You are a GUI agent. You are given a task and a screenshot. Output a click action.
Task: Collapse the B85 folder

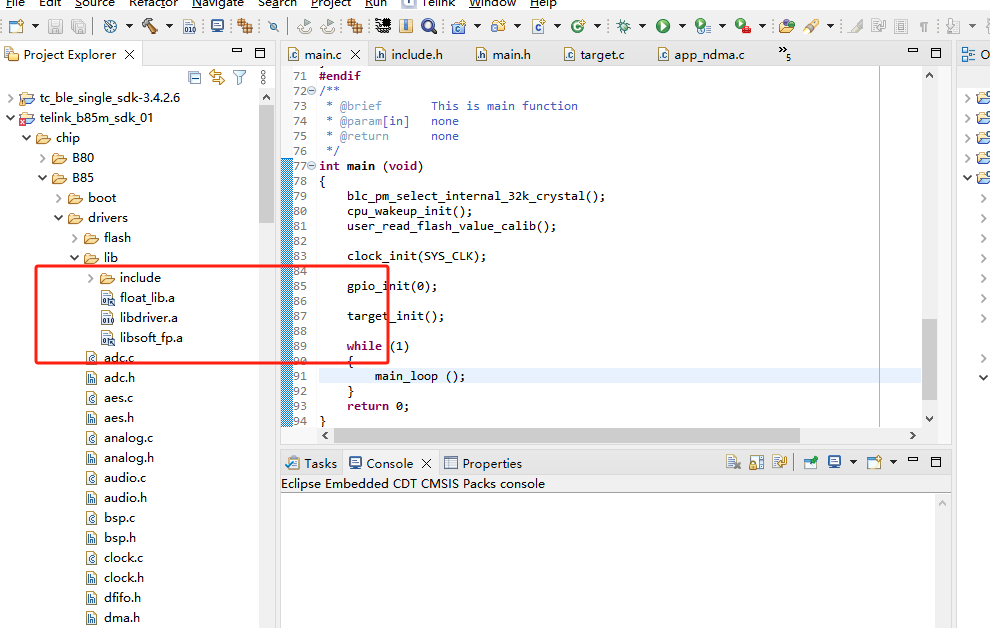(x=42, y=178)
